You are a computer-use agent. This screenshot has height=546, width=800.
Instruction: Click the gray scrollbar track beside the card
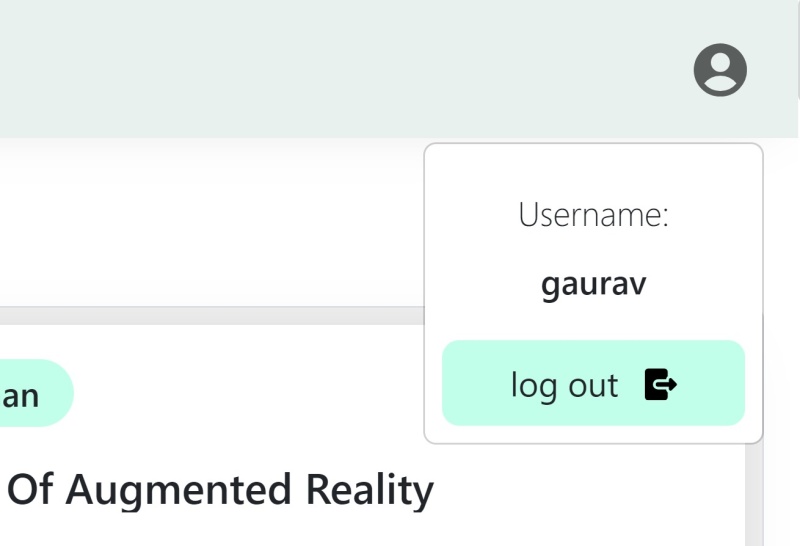(x=754, y=490)
